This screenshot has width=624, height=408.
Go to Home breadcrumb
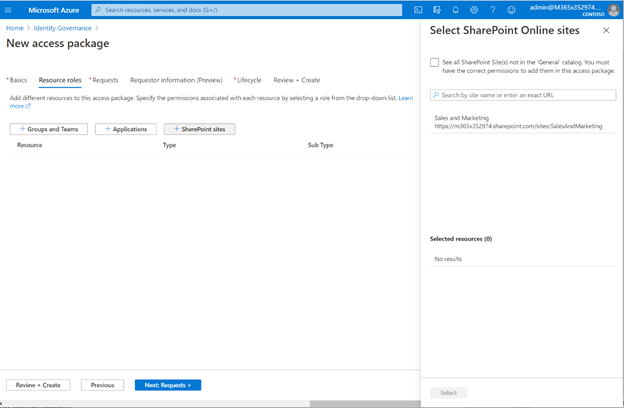(x=15, y=28)
